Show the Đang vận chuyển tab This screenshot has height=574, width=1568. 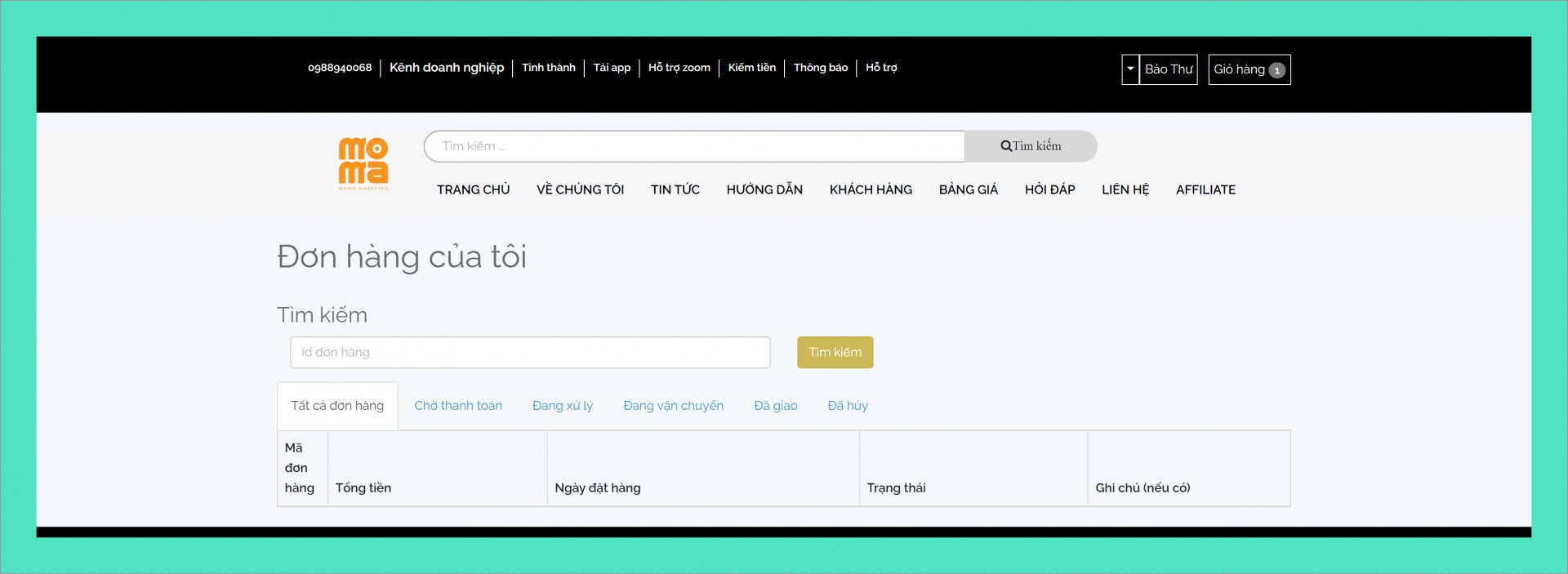click(673, 406)
